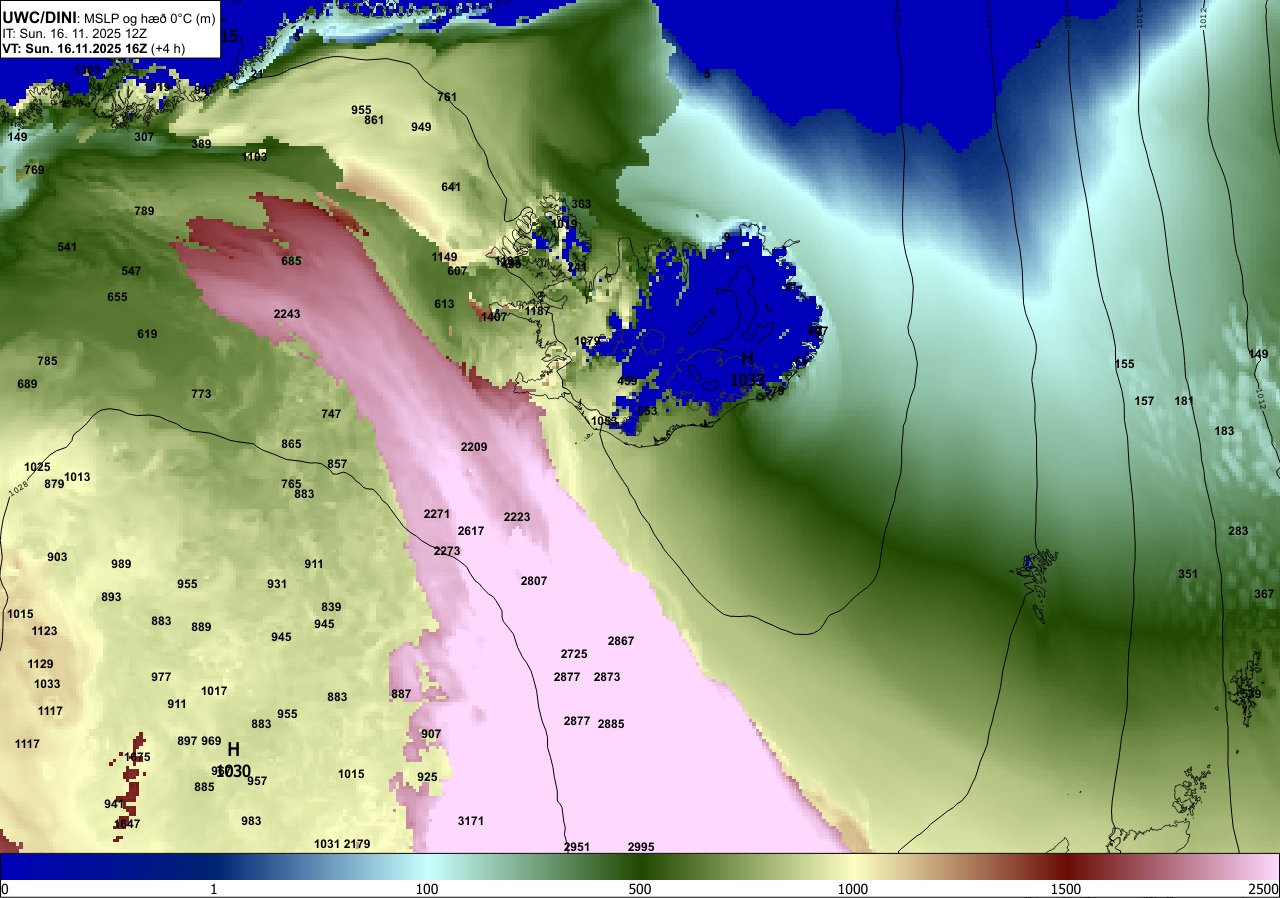Pick the dark red band of the color scale
Viewport: 1280px width, 898px height.
click(x=1066, y=866)
